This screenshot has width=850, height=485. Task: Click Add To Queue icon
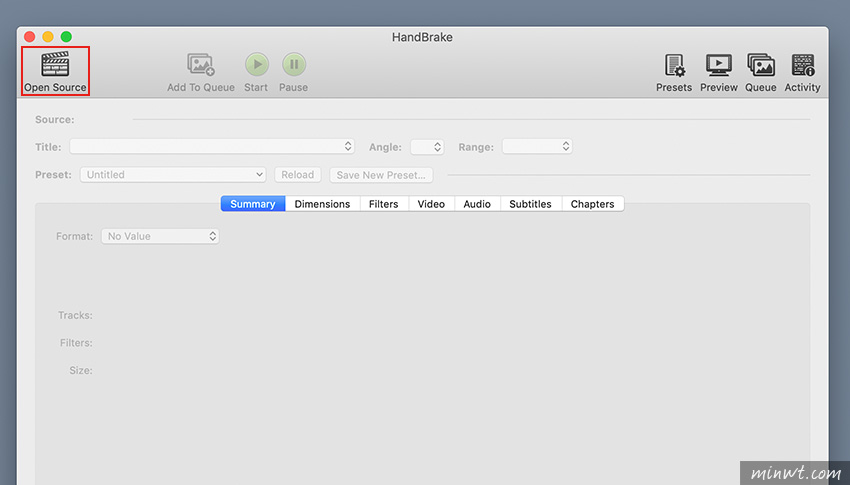click(x=201, y=64)
